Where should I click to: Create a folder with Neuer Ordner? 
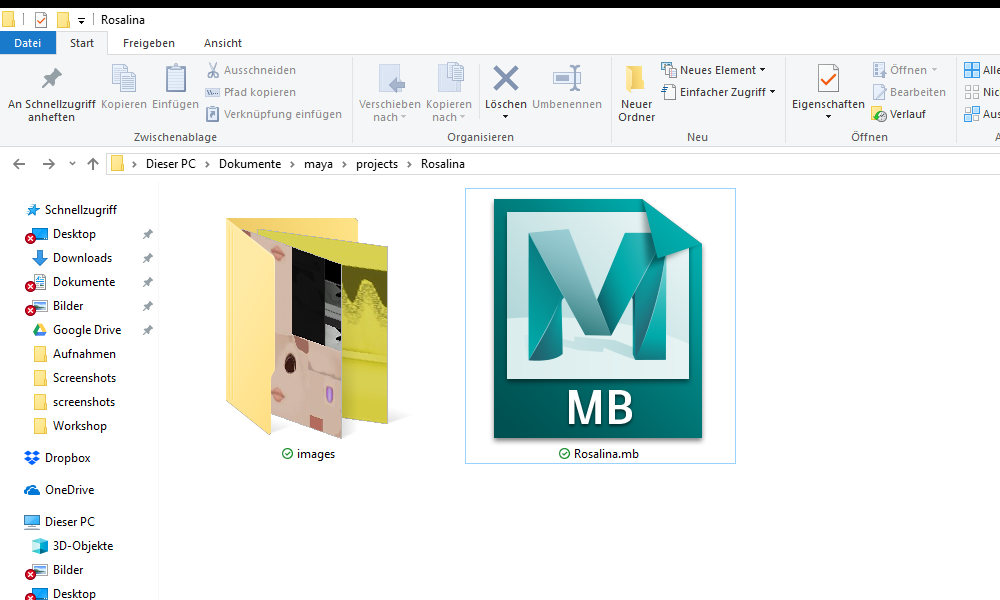(636, 94)
